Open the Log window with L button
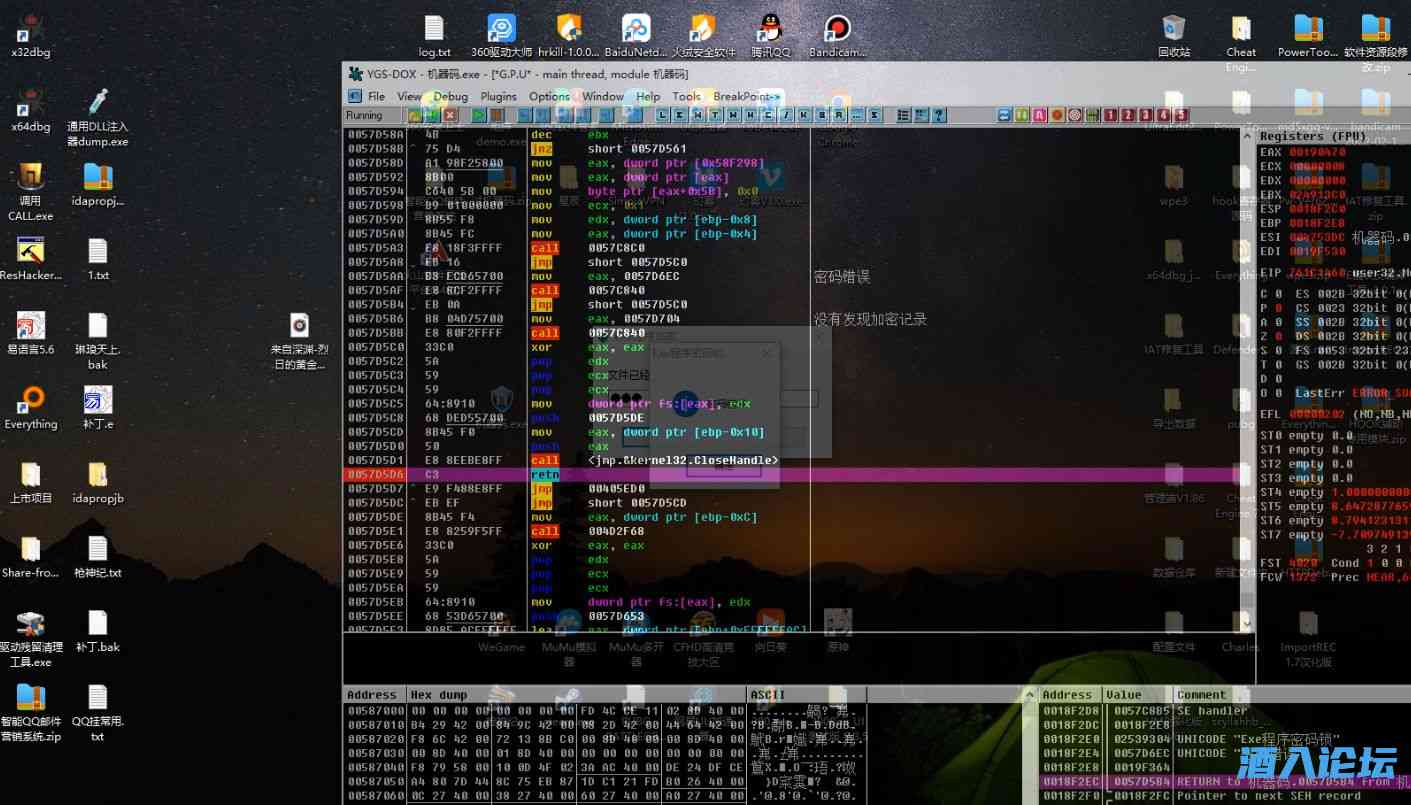The image size is (1411, 805). (662, 116)
